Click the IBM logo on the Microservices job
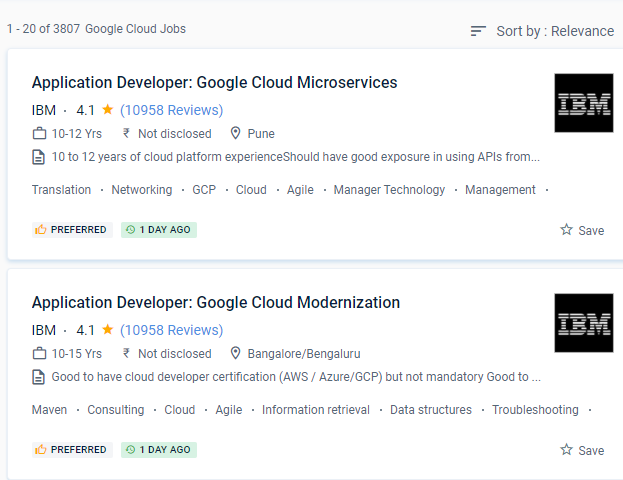Image resolution: width=623 pixels, height=480 pixels. point(583,103)
